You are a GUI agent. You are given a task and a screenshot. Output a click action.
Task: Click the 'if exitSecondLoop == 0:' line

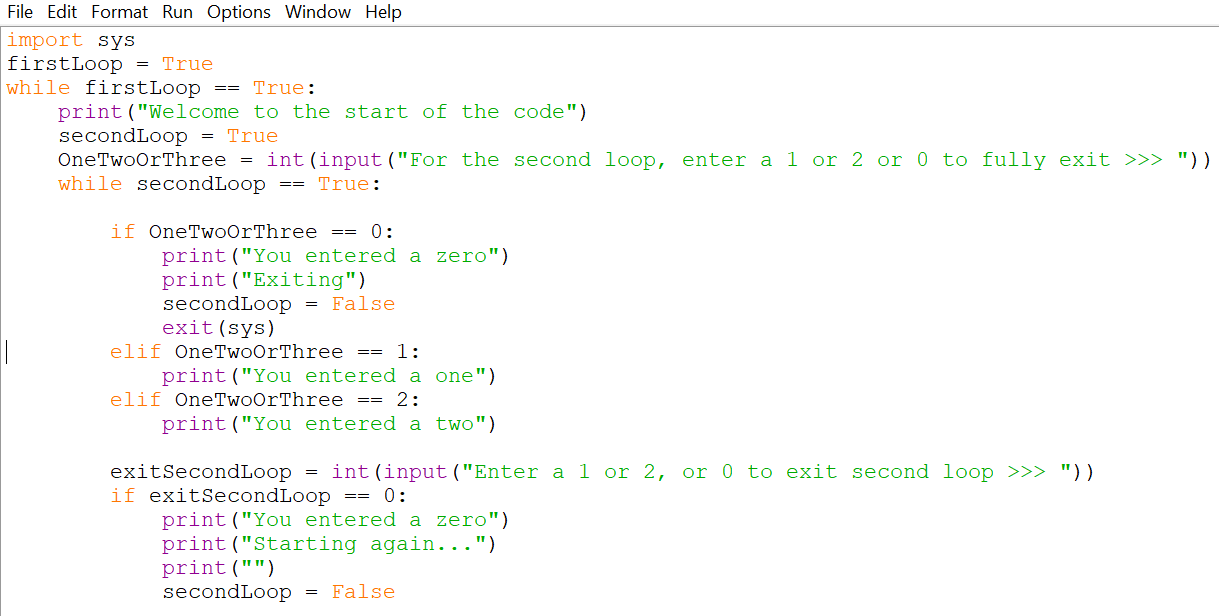259,496
